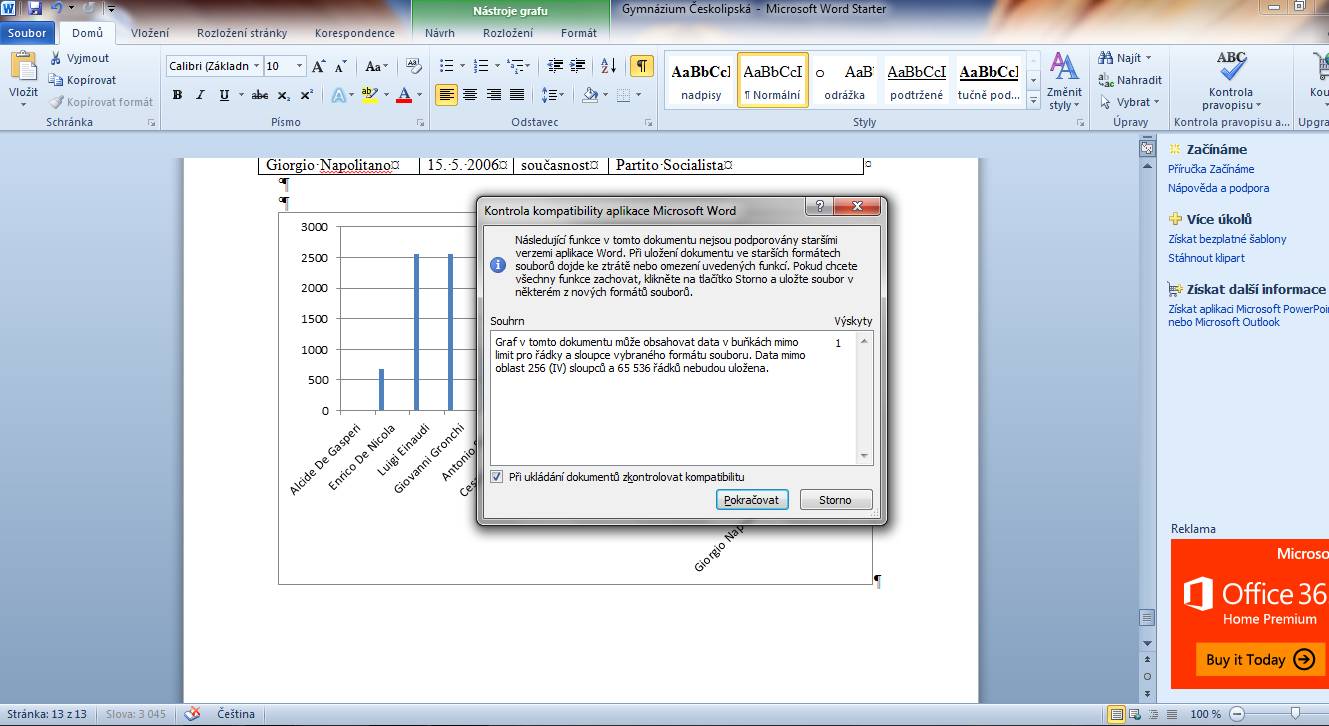Screen dimensions: 1329x726
Task: Apply the nadpisy style
Action: 701,80
